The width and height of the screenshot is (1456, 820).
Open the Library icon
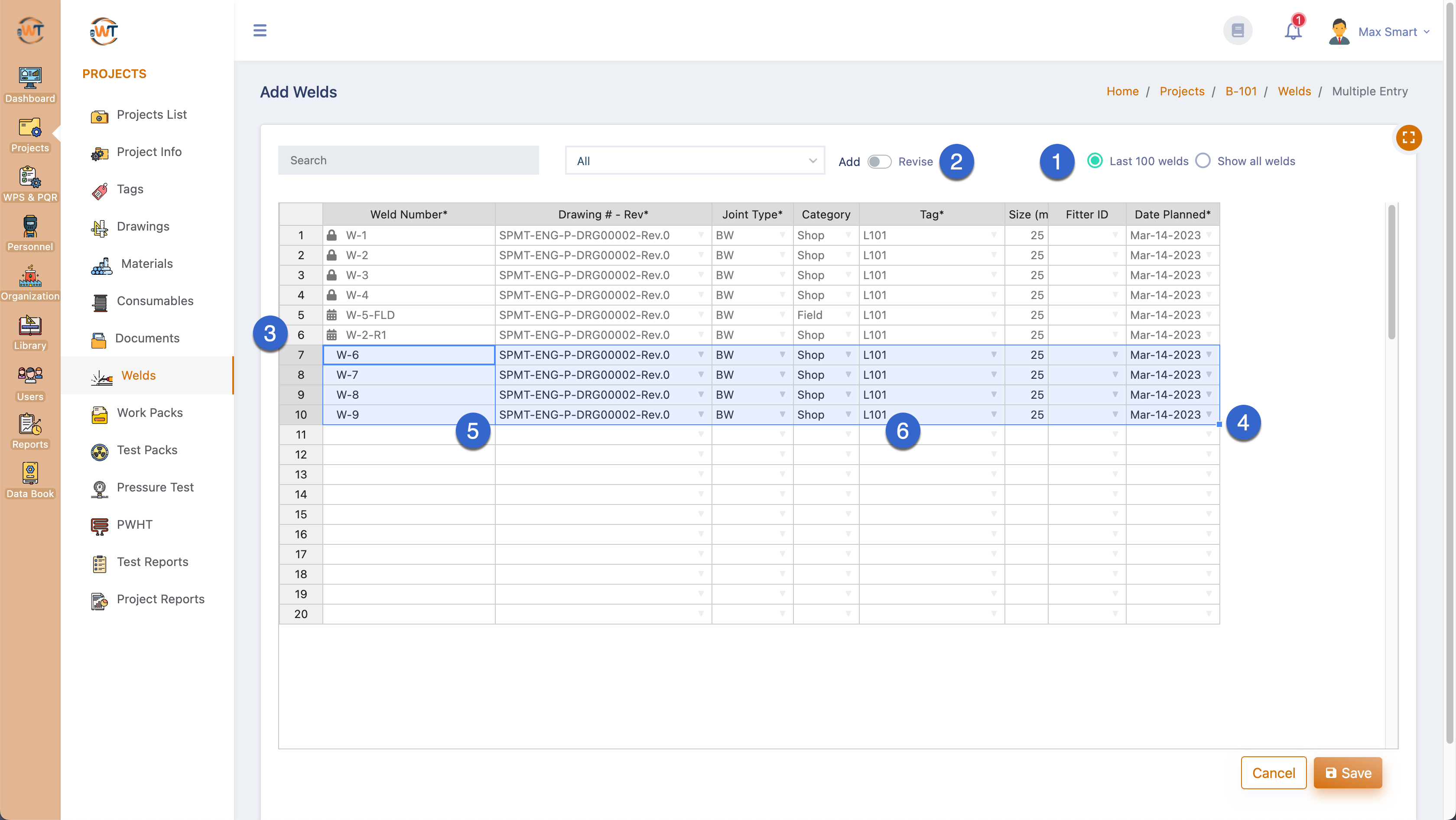30,325
